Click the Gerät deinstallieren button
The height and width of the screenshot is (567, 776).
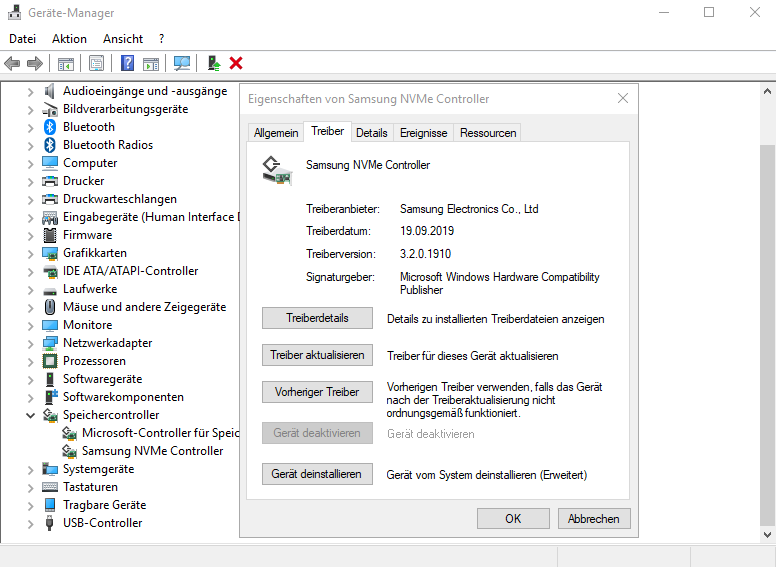click(317, 474)
